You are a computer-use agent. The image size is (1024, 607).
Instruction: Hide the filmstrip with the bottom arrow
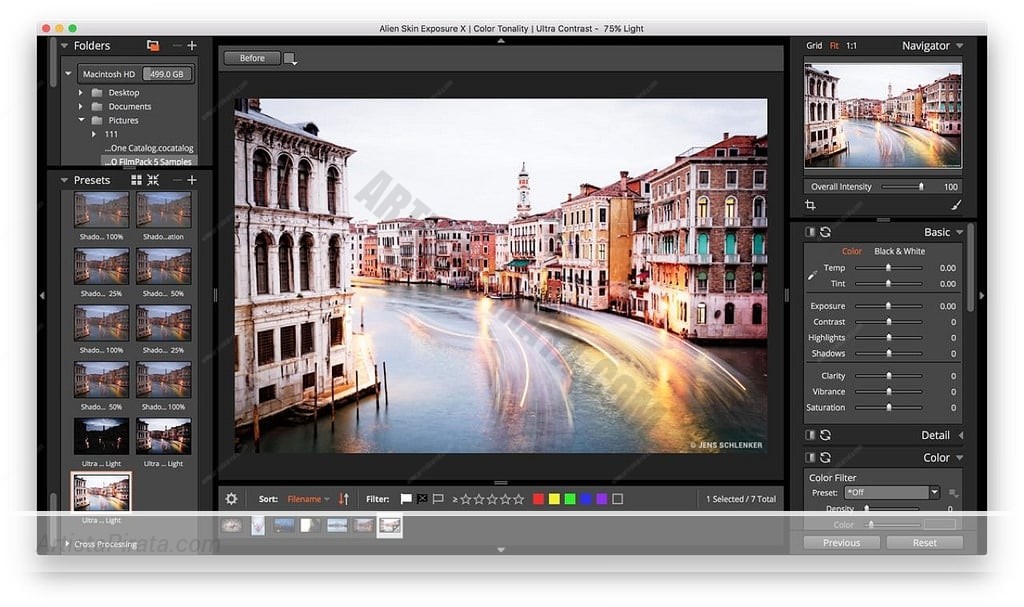pyautogui.click(x=501, y=550)
